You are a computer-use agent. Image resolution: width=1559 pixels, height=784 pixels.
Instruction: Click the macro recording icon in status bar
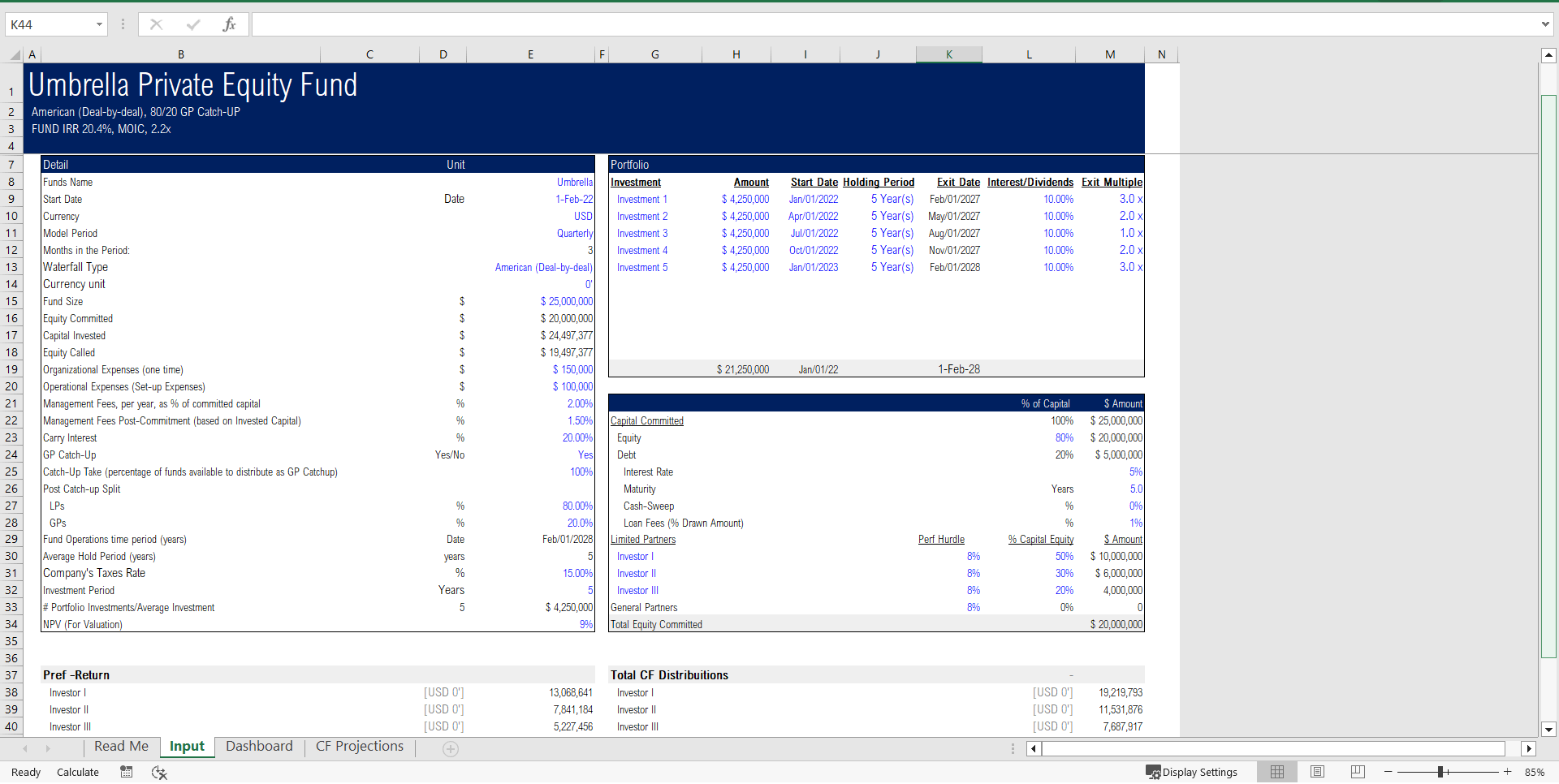click(x=126, y=772)
